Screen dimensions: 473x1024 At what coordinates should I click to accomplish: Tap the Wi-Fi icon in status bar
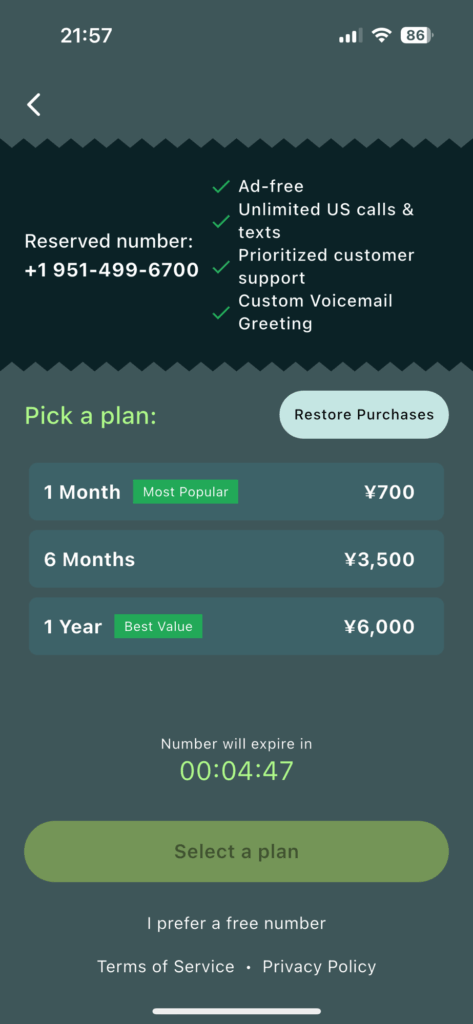[381, 35]
